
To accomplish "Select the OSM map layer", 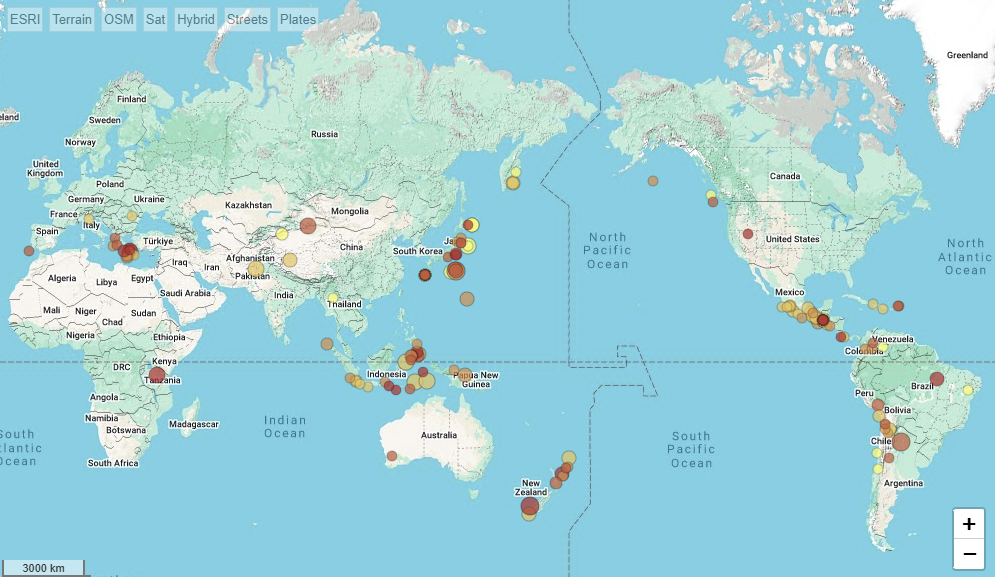I will 119,20.
